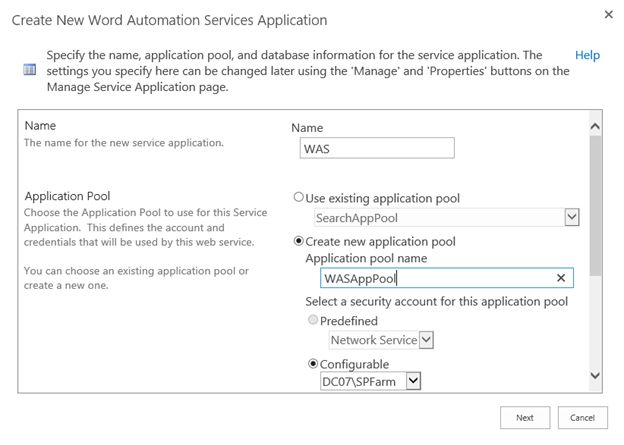
Task: Open the Network Service dropdown
Action: point(426,340)
